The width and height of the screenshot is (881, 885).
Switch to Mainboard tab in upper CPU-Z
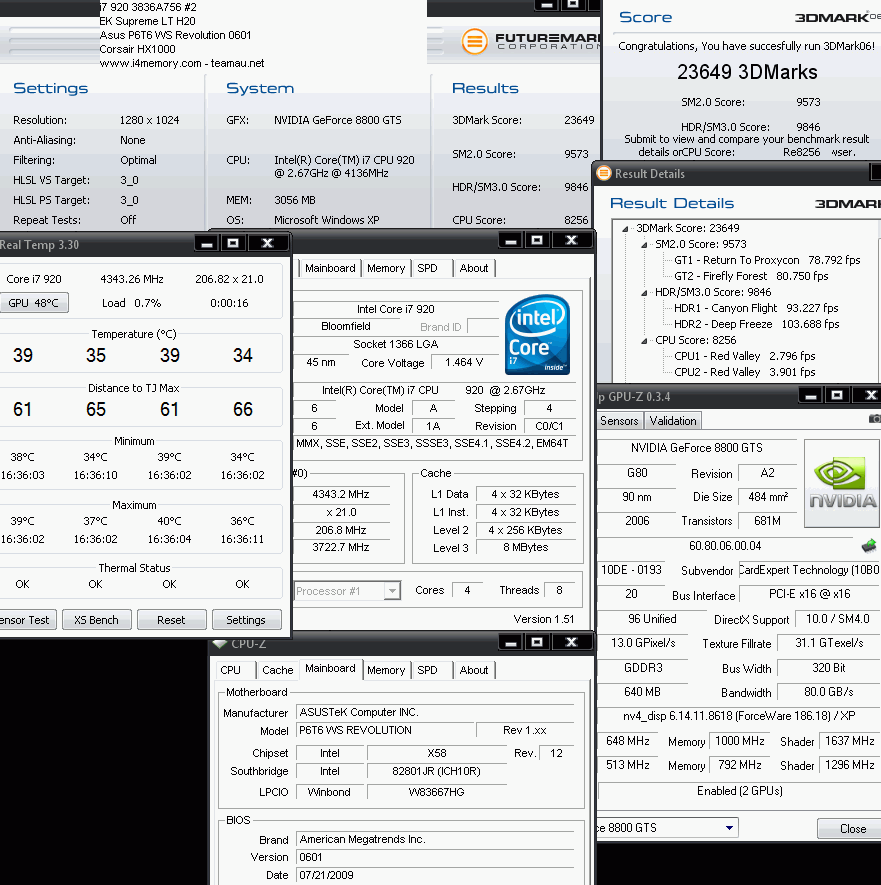tap(330, 268)
